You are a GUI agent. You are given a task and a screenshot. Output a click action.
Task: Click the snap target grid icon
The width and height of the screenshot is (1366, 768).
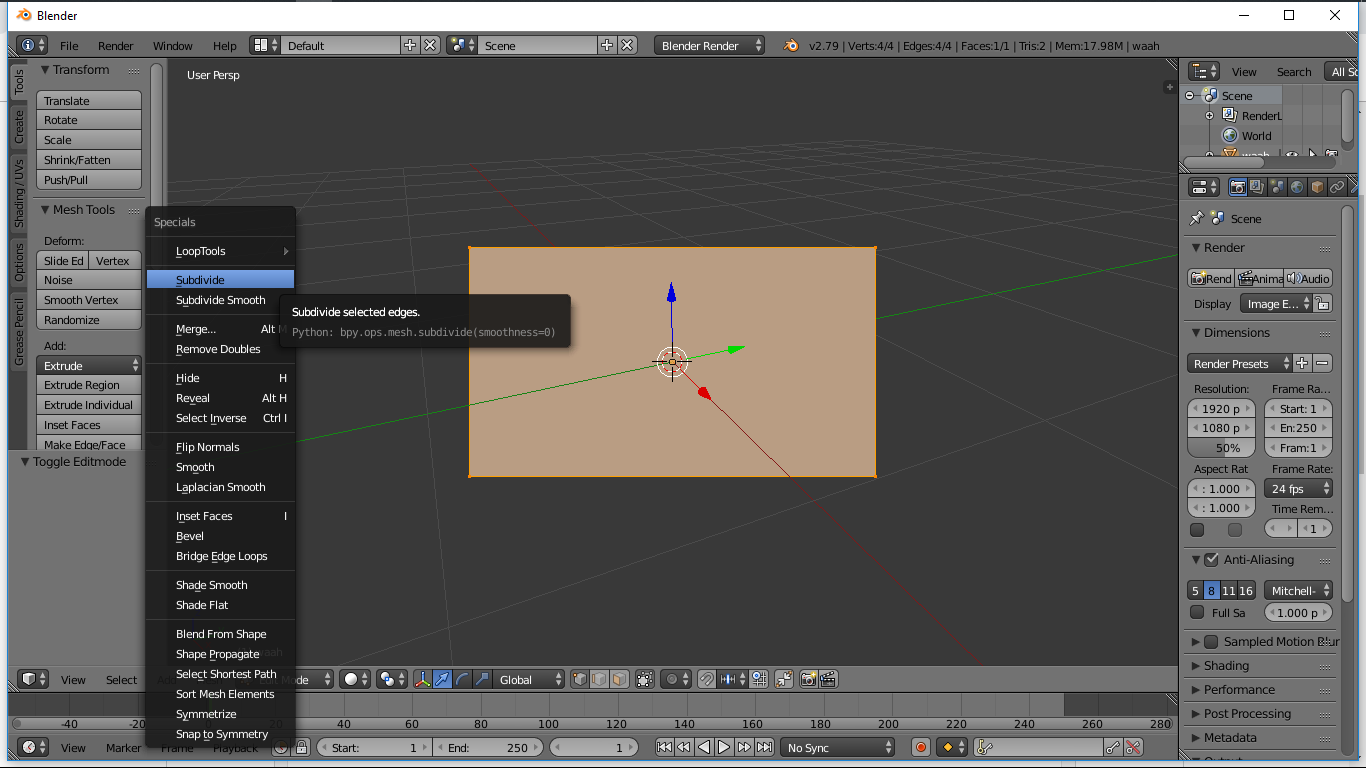758,679
